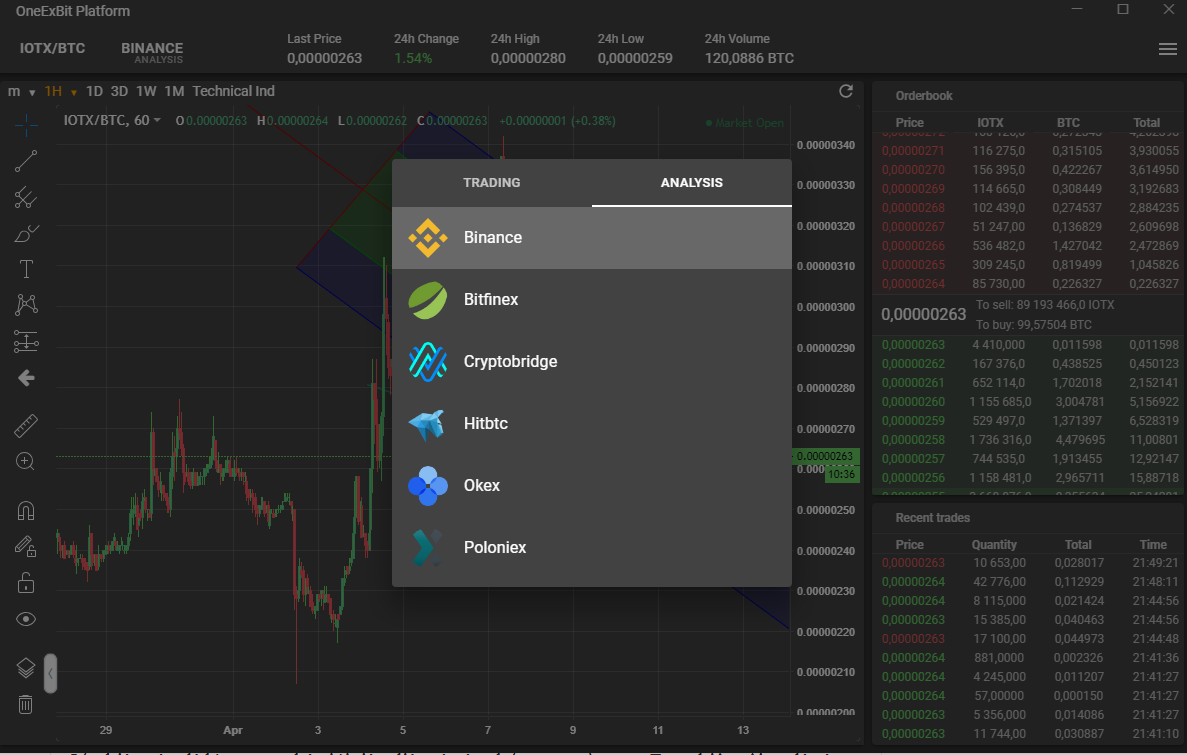Choose Hitbtc exchange from list
The height and width of the screenshot is (755, 1187).
(592, 424)
